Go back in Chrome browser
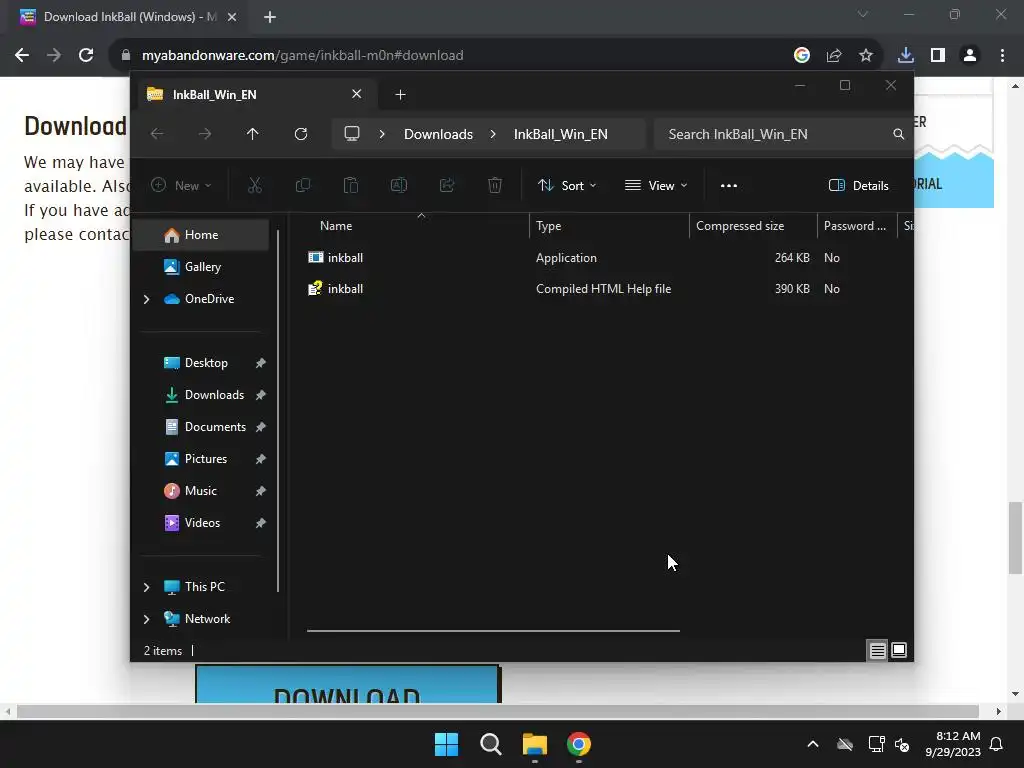The height and width of the screenshot is (768, 1024). click(22, 56)
